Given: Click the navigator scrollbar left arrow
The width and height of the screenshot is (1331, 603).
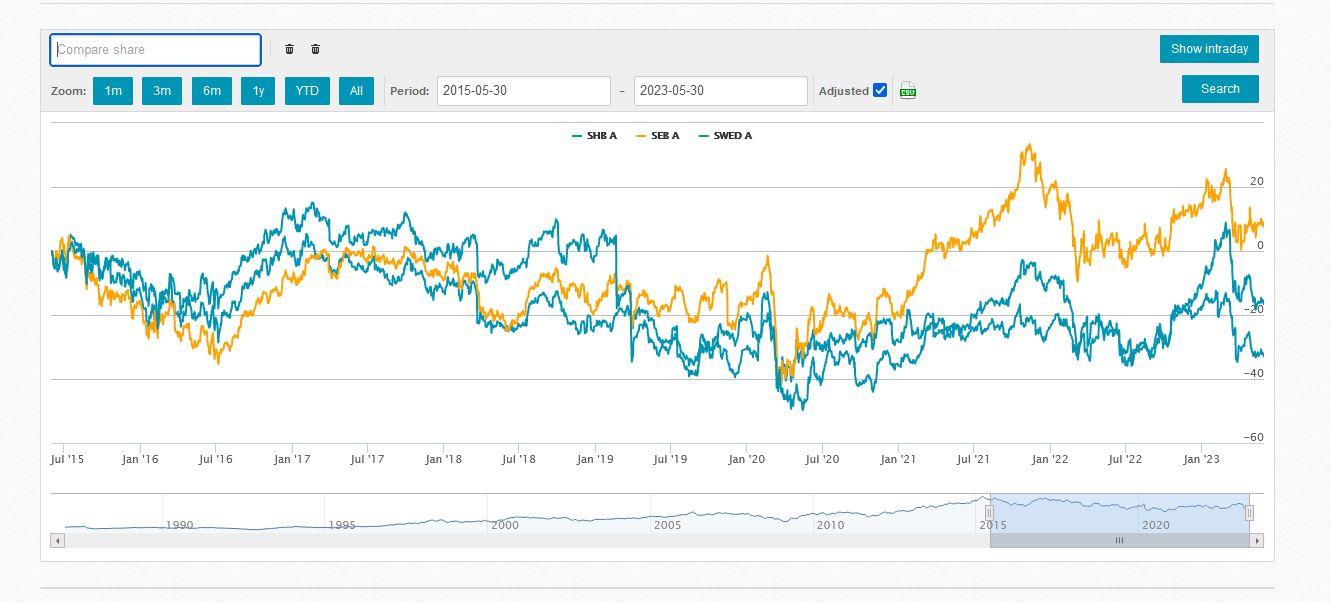Looking at the screenshot, I should tap(57, 540).
